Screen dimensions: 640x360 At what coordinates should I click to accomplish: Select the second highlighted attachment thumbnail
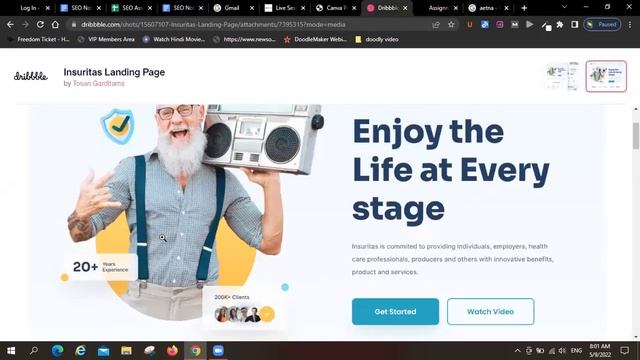click(x=606, y=76)
